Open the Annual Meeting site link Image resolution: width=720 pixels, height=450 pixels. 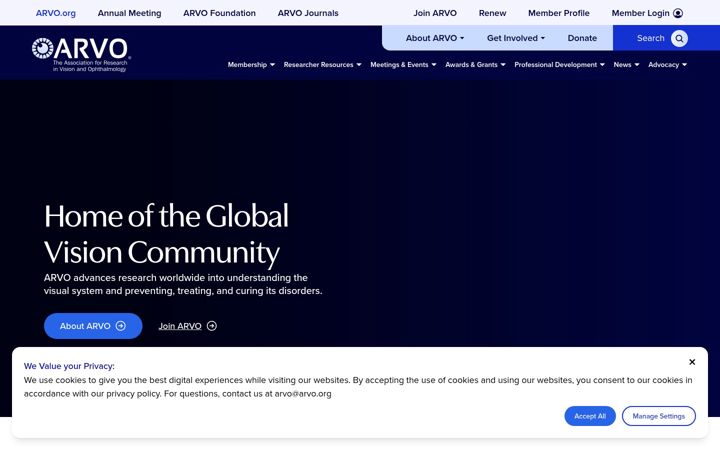[x=129, y=13]
